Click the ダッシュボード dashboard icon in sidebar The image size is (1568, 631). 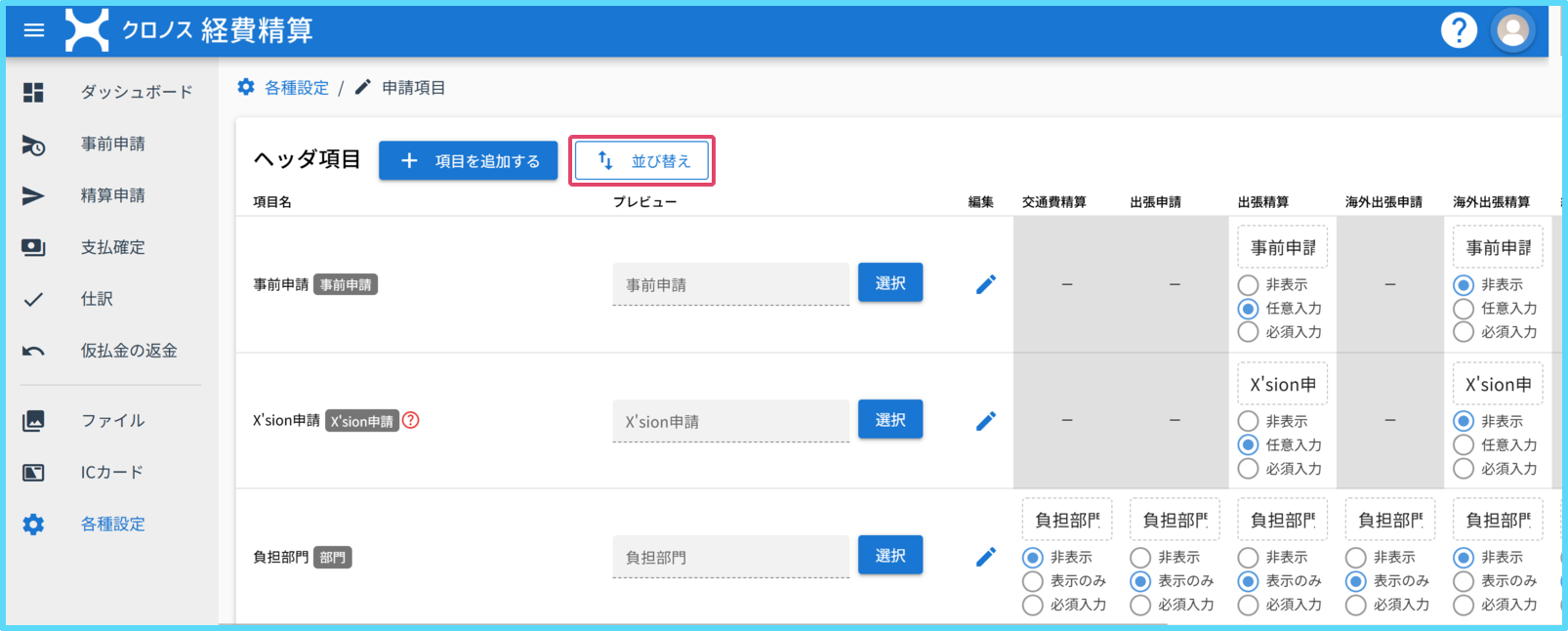point(34,92)
